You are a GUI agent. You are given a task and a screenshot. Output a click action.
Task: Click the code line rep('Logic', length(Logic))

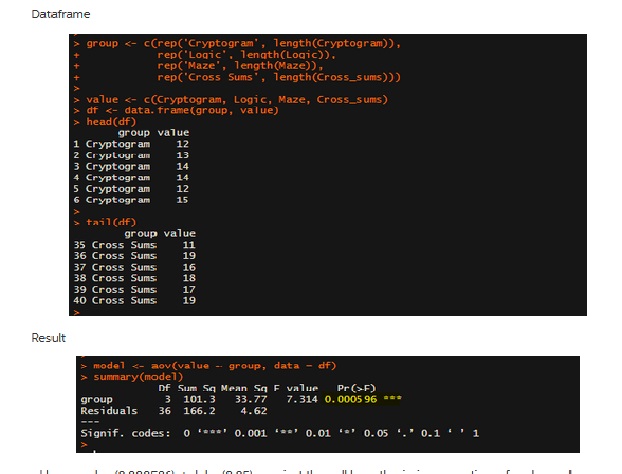coord(246,55)
